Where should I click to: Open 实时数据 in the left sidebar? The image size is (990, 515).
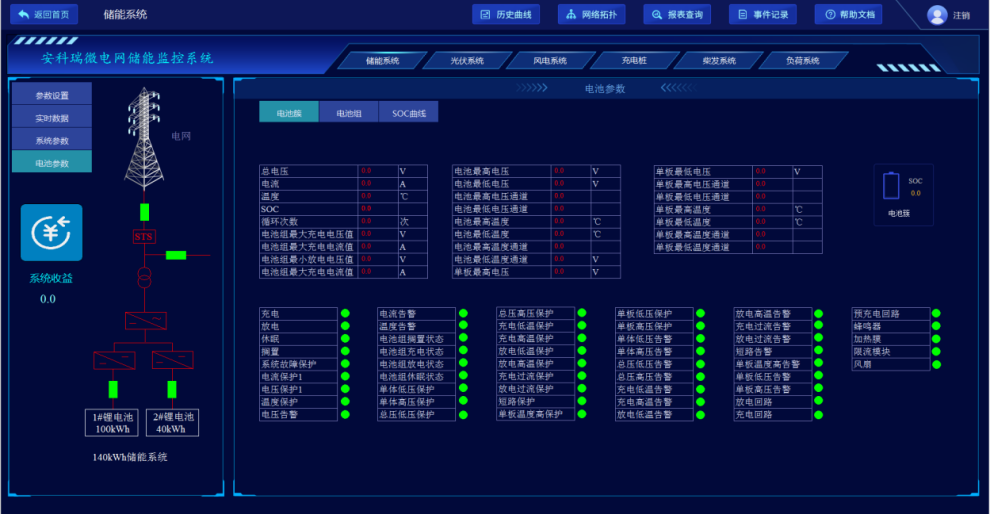(52, 118)
